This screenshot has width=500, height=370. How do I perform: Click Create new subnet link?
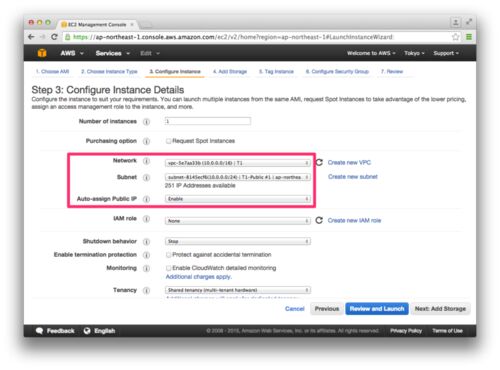[353, 177]
